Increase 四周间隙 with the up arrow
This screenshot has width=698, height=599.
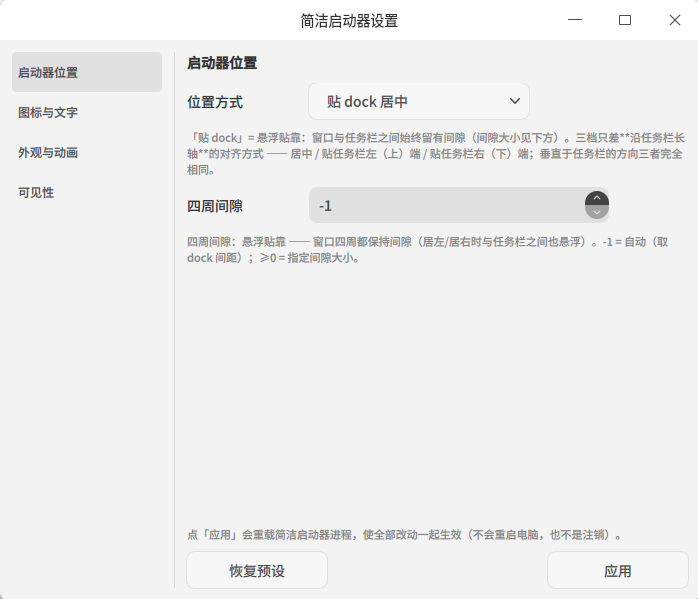point(597,198)
